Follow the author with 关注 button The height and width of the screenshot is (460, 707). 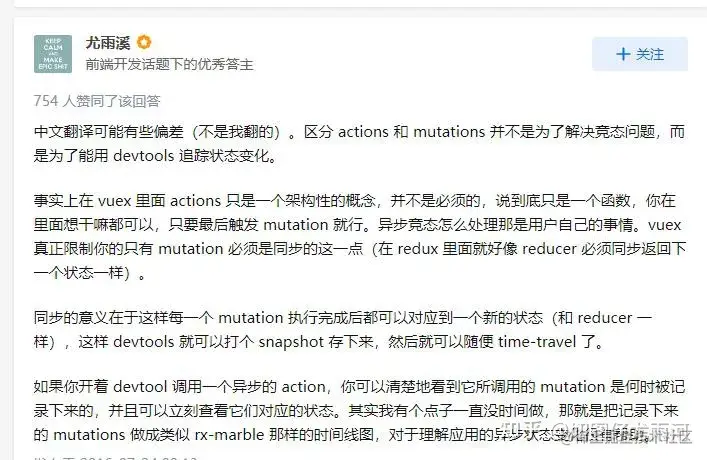640,54
